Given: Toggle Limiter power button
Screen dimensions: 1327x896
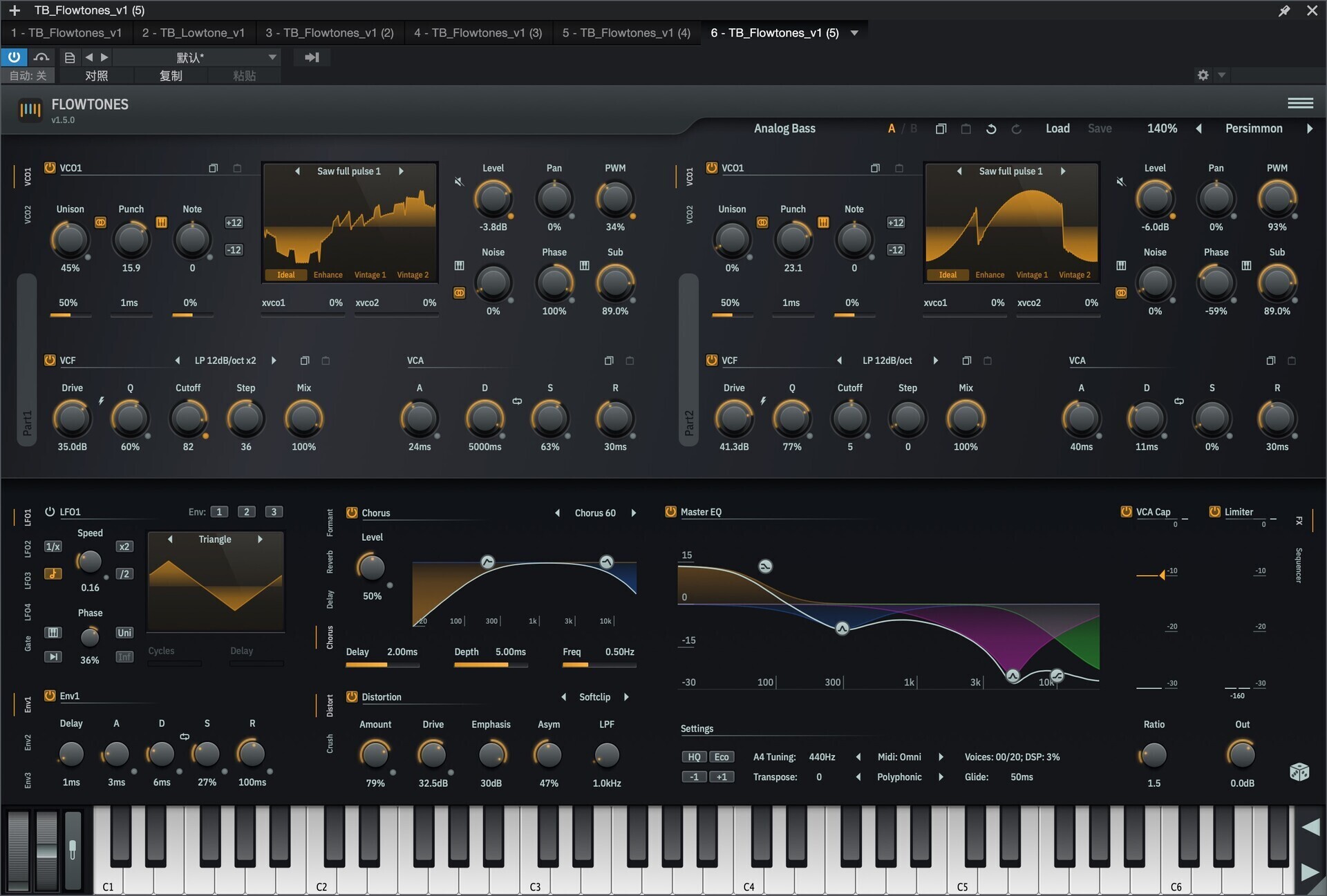Looking at the screenshot, I should coord(1214,511).
